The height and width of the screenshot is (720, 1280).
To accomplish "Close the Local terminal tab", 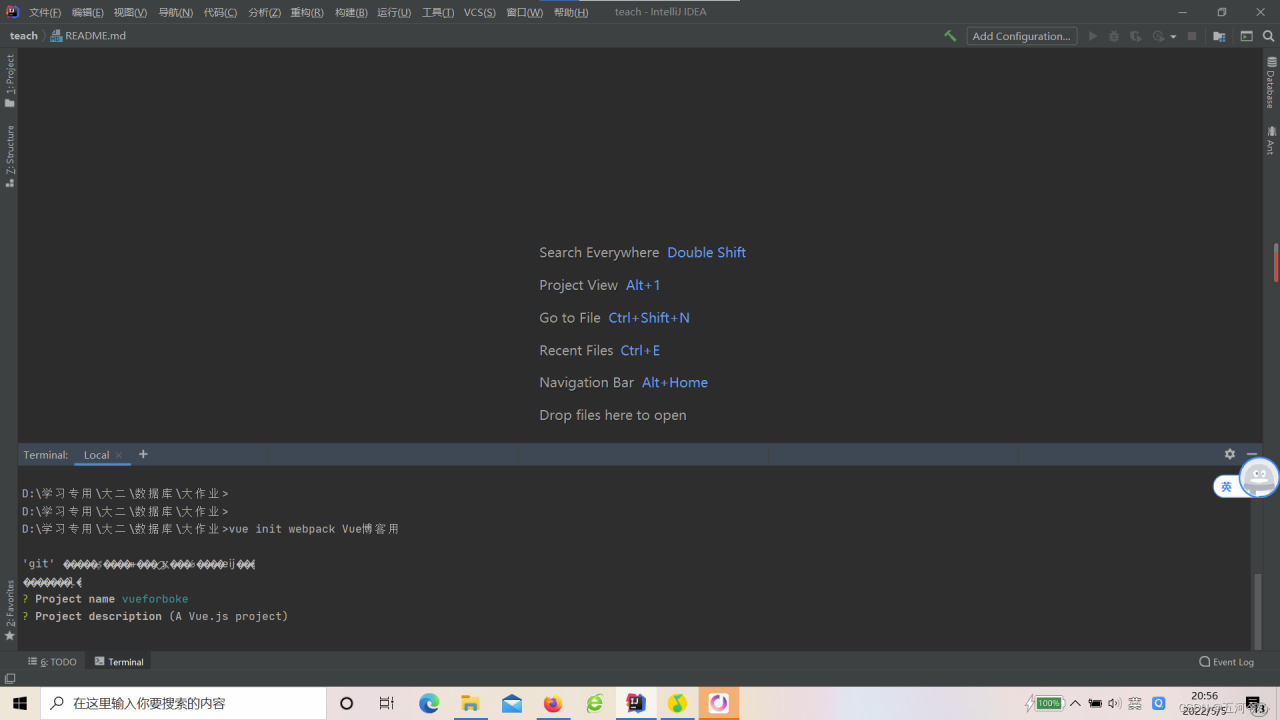I will 119,455.
